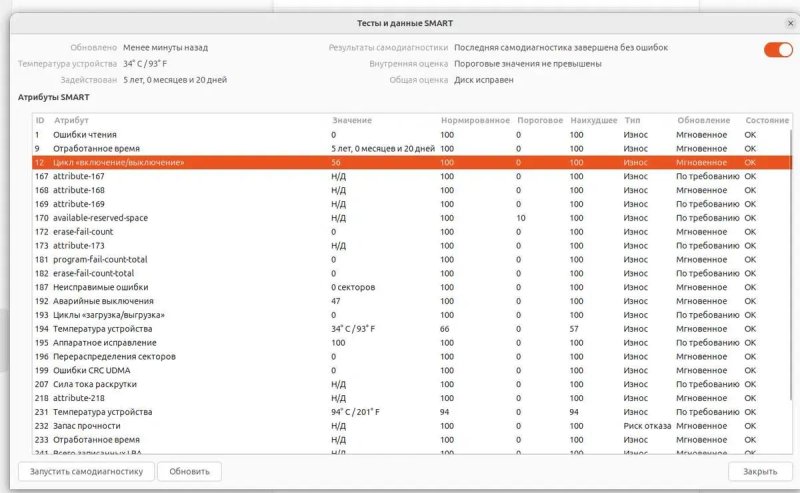Image resolution: width=800 pixels, height=493 pixels.
Task: Sort by Атрибут column header
Action: [71, 120]
